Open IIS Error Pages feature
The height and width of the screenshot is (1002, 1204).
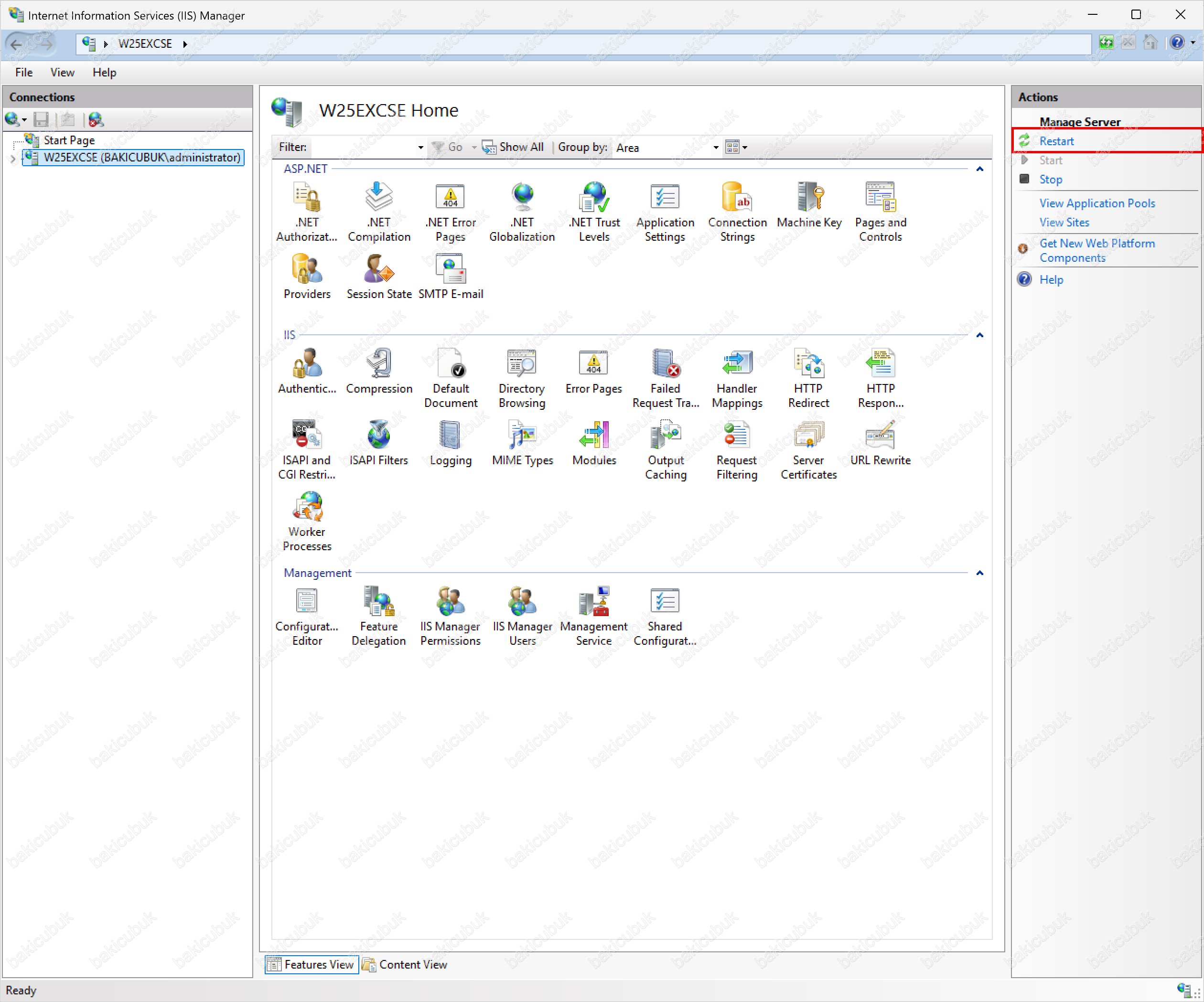(x=594, y=371)
